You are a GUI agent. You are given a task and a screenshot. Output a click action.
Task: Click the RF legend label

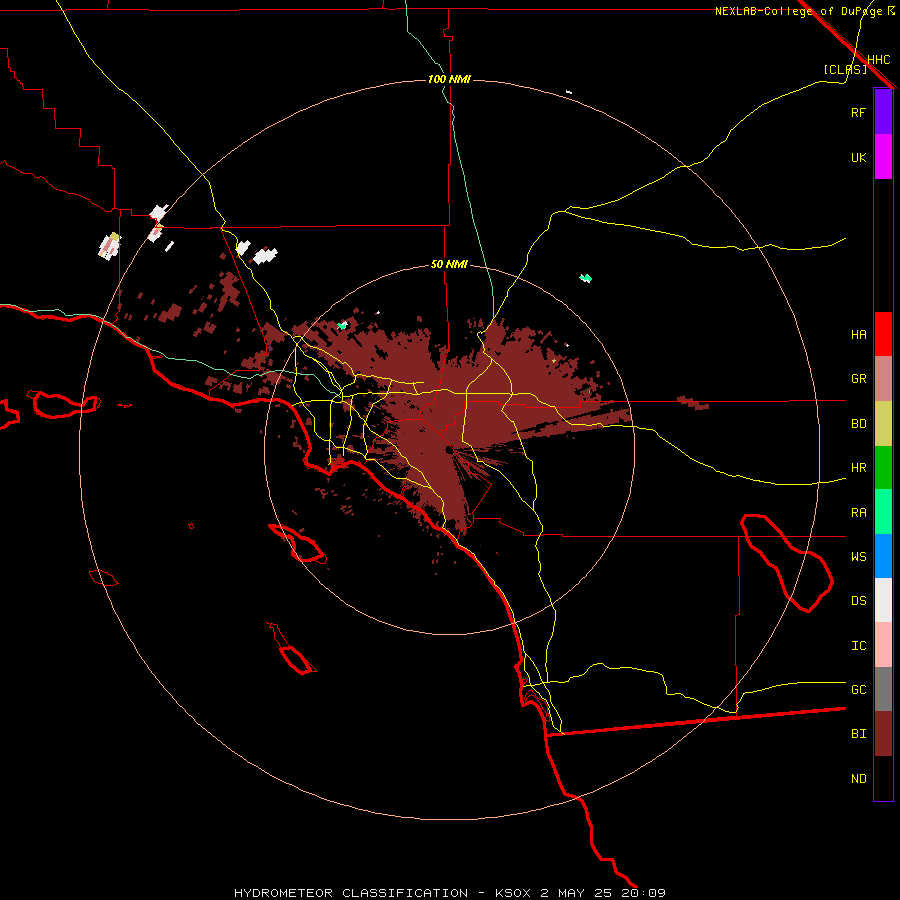tap(858, 112)
